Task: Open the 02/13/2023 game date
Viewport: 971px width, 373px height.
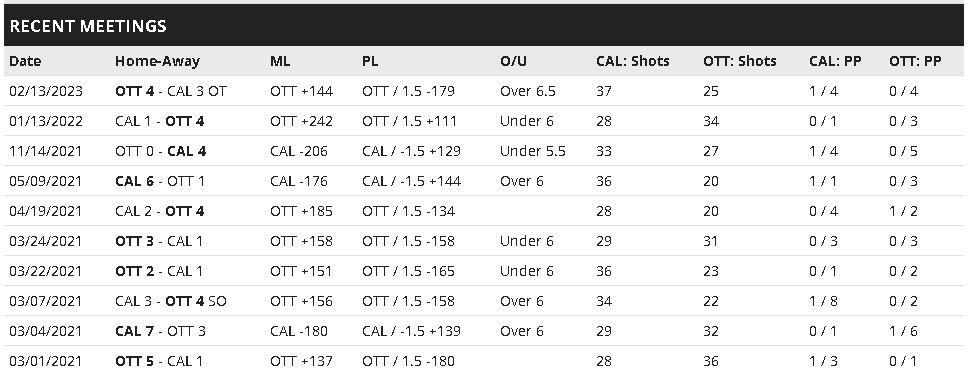Action: pos(46,91)
